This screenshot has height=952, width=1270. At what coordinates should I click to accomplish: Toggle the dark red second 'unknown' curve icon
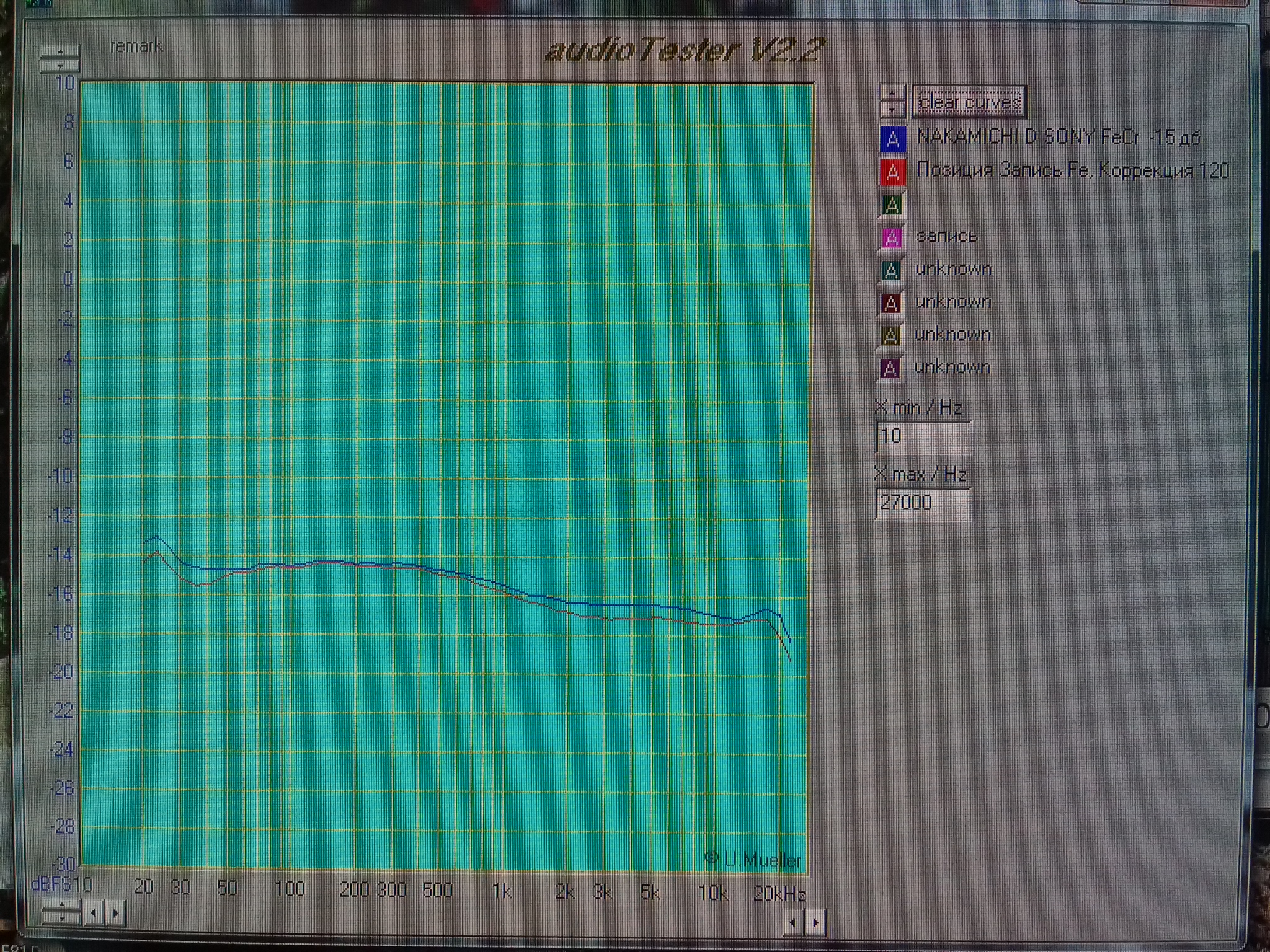pos(890,303)
